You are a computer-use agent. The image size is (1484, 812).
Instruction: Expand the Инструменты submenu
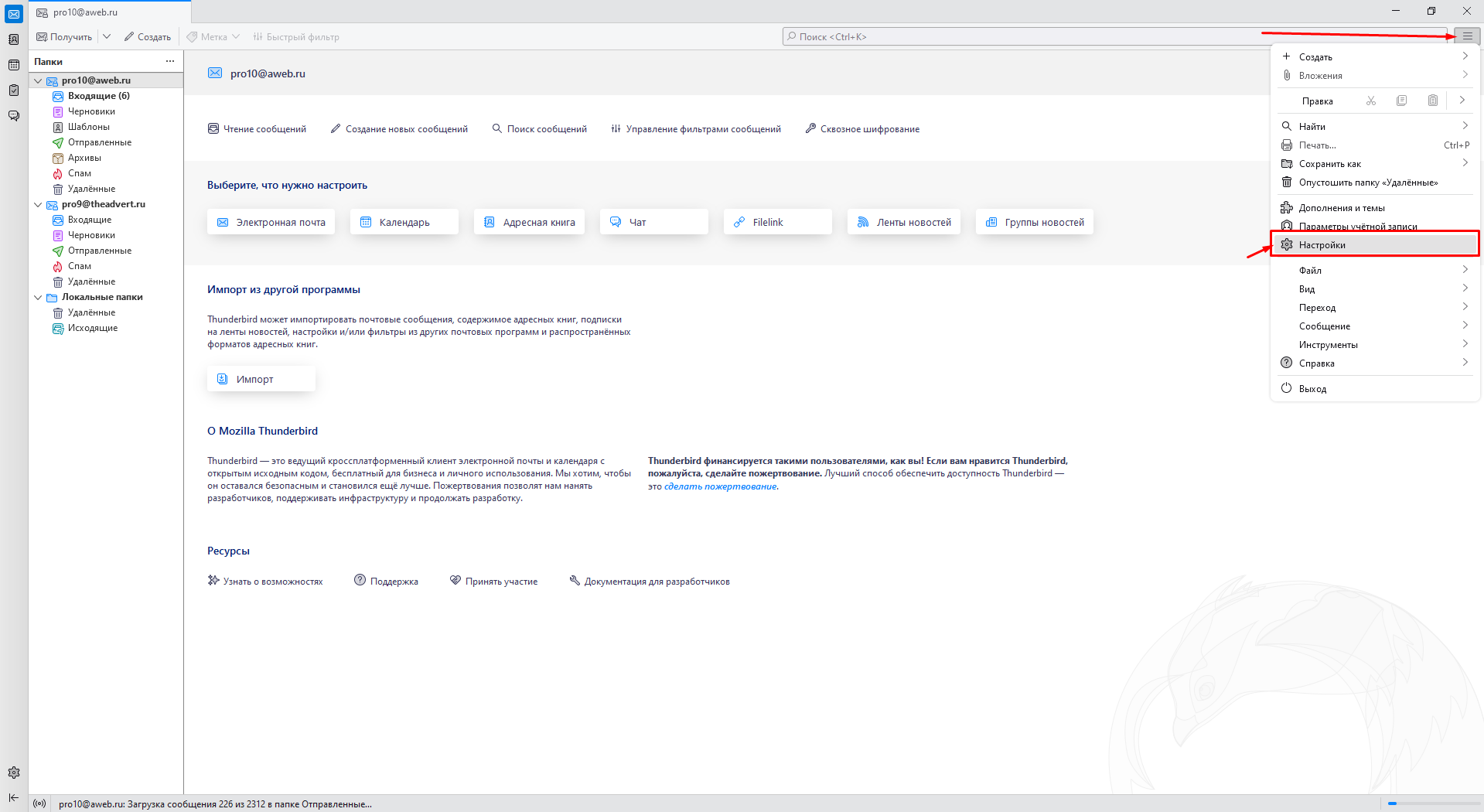pyautogui.click(x=1375, y=345)
